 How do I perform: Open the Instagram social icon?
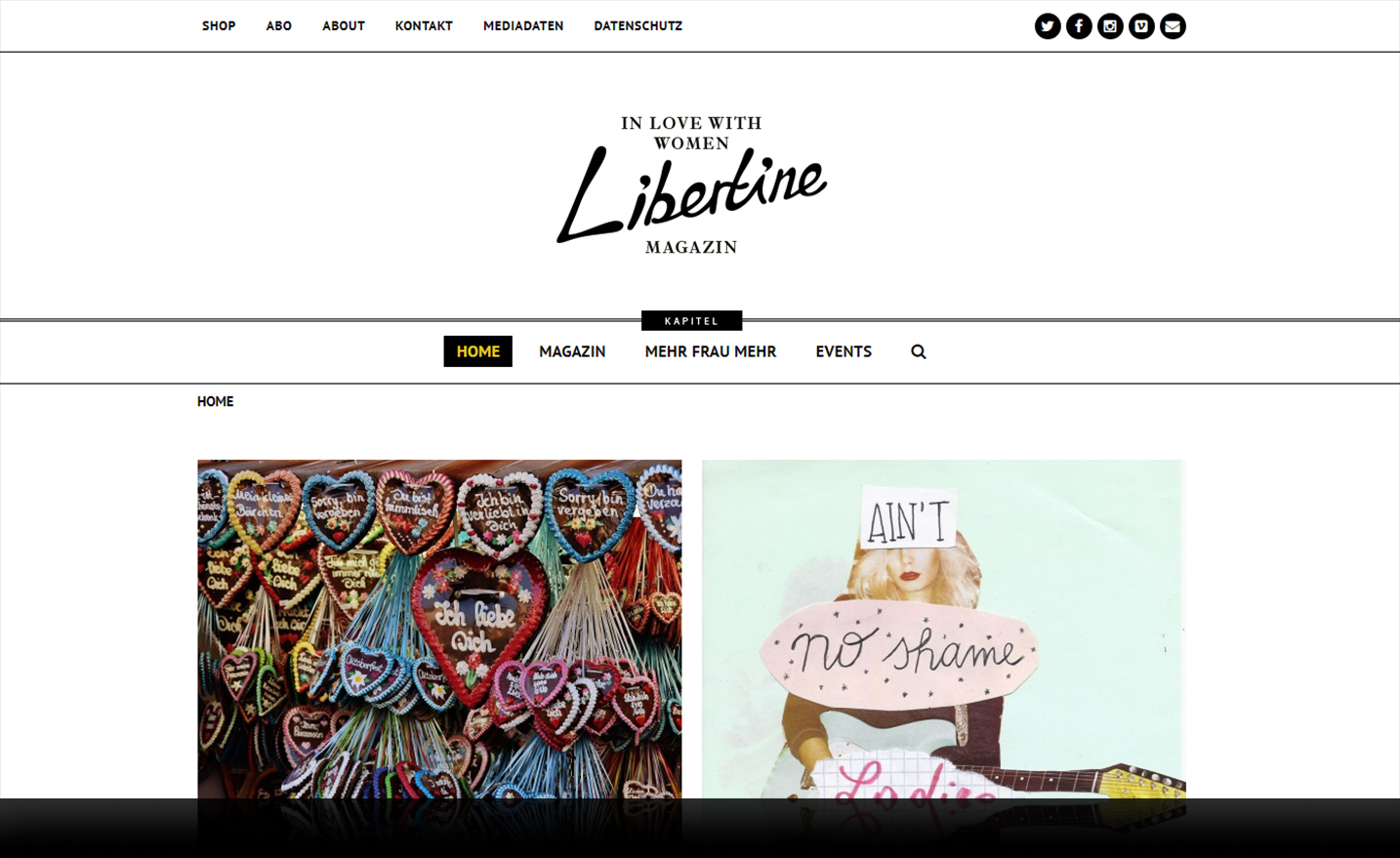pyautogui.click(x=1110, y=26)
